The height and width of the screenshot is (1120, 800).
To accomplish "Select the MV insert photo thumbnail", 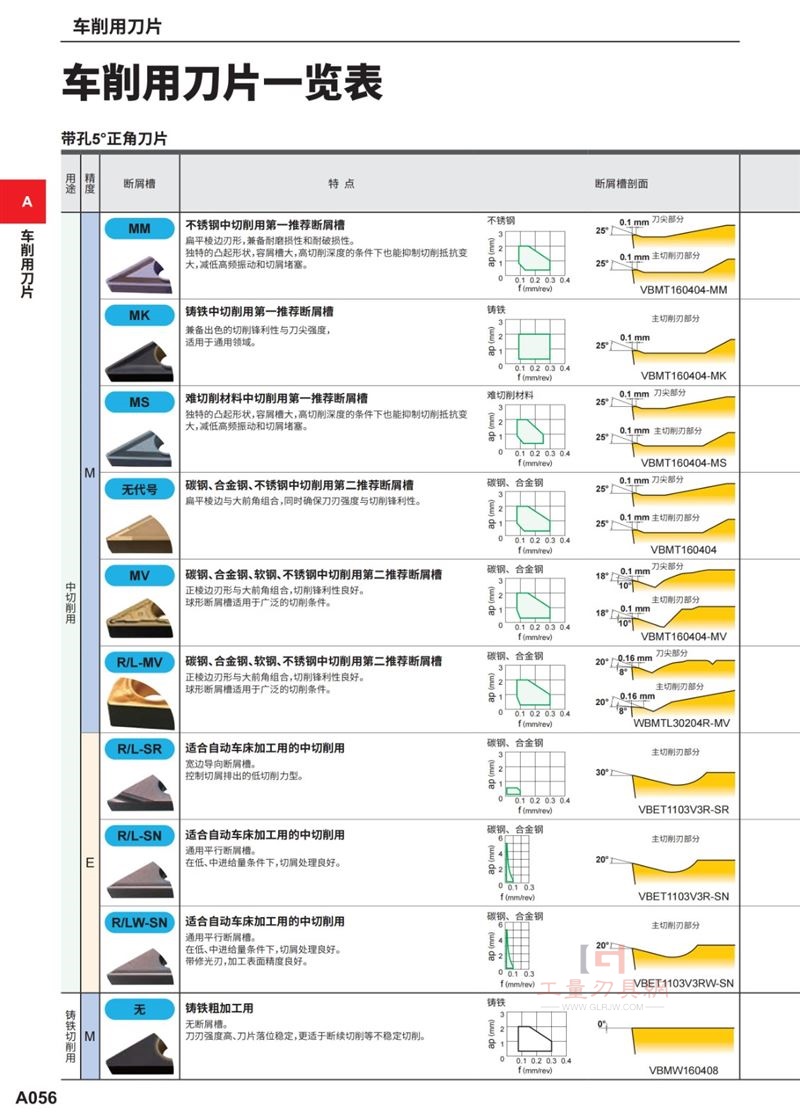I will (x=139, y=619).
